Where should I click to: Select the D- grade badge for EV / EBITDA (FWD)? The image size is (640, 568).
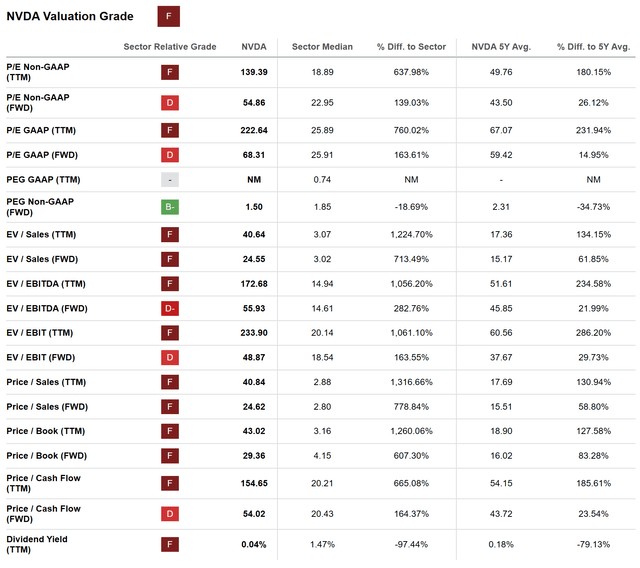pyautogui.click(x=170, y=307)
